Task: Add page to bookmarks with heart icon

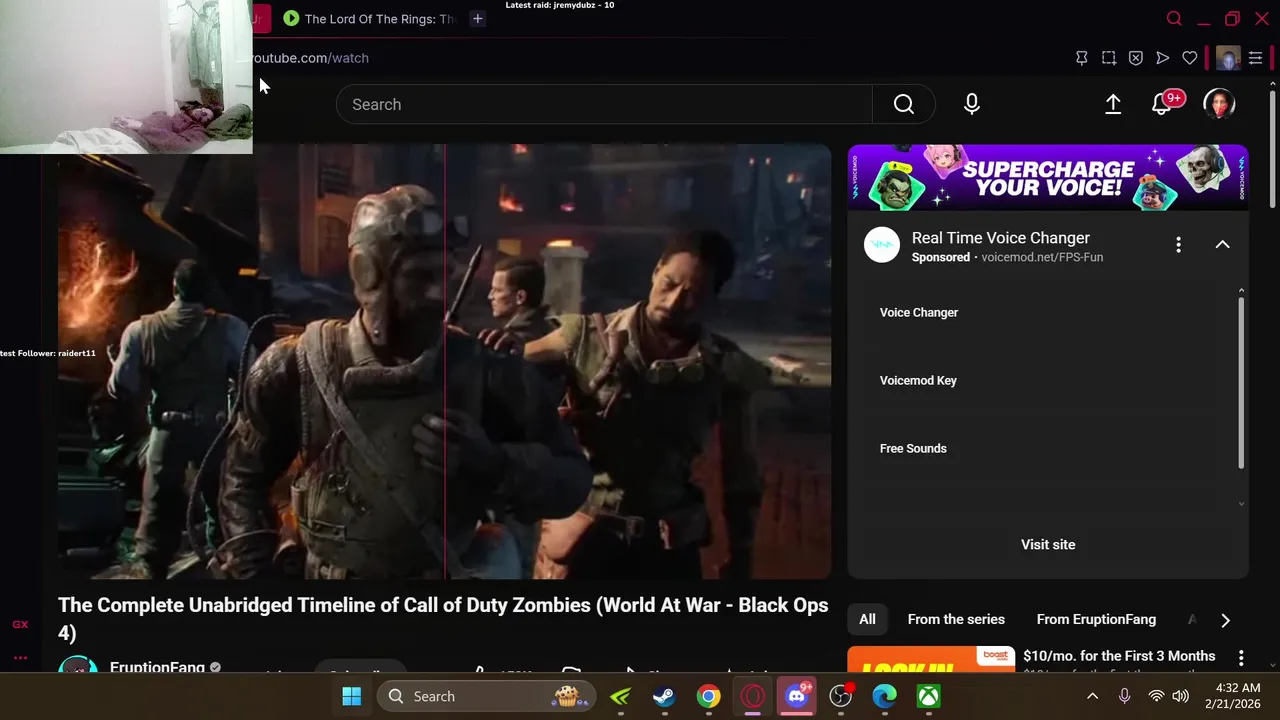Action: click(1190, 58)
